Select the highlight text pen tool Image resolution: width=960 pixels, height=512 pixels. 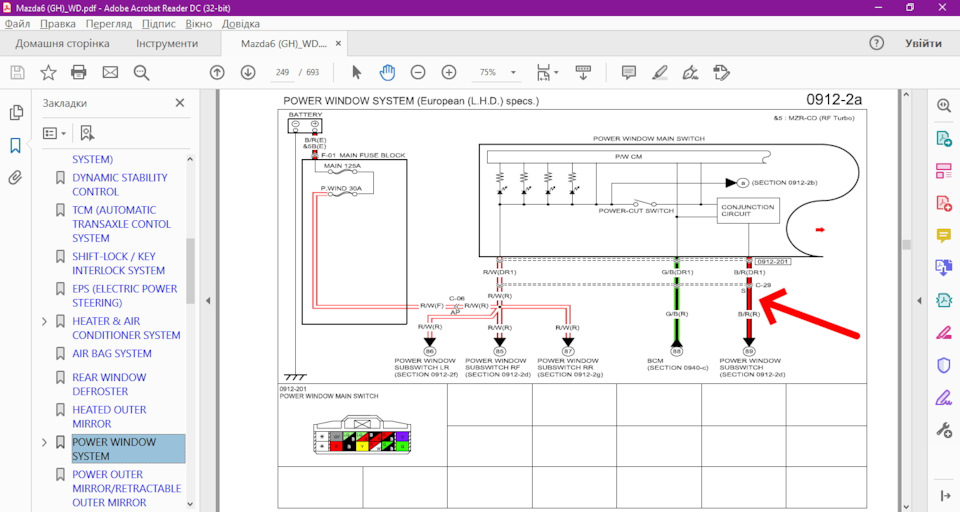tap(659, 72)
